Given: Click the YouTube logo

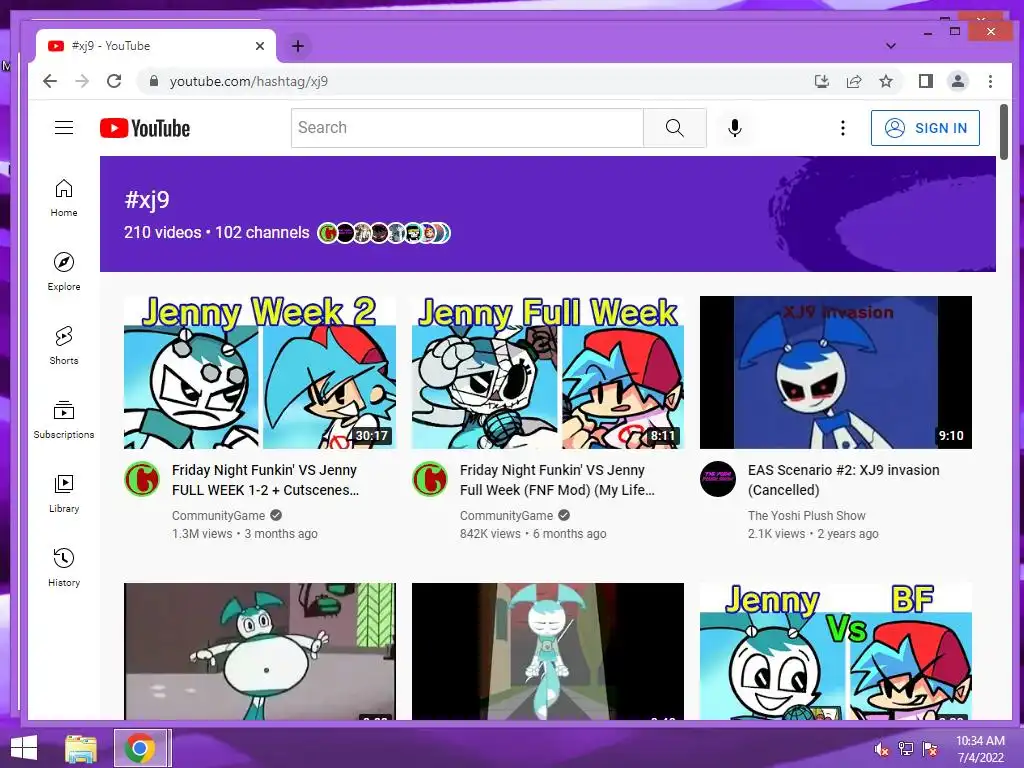Looking at the screenshot, I should [x=145, y=128].
